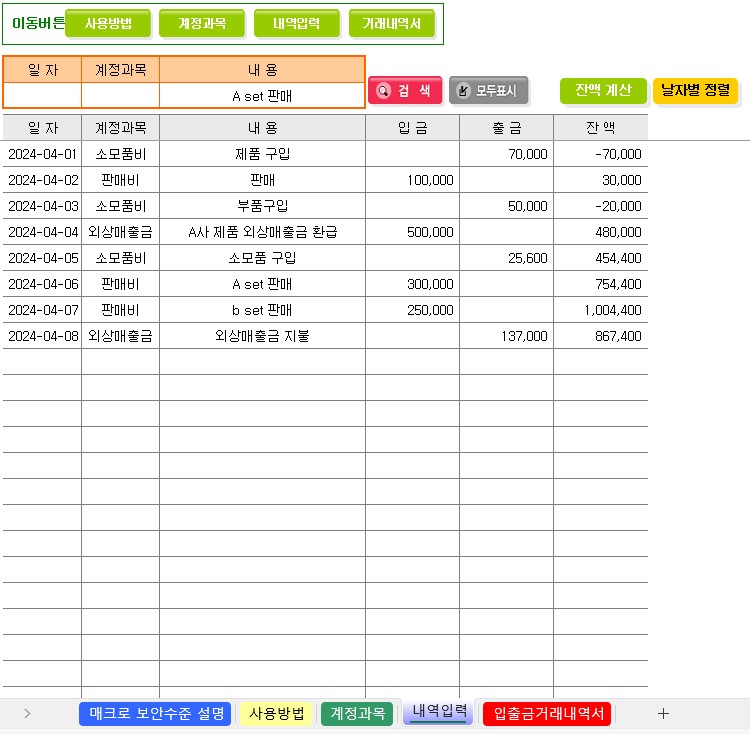Select date cell 2024-04-02

tap(43, 180)
